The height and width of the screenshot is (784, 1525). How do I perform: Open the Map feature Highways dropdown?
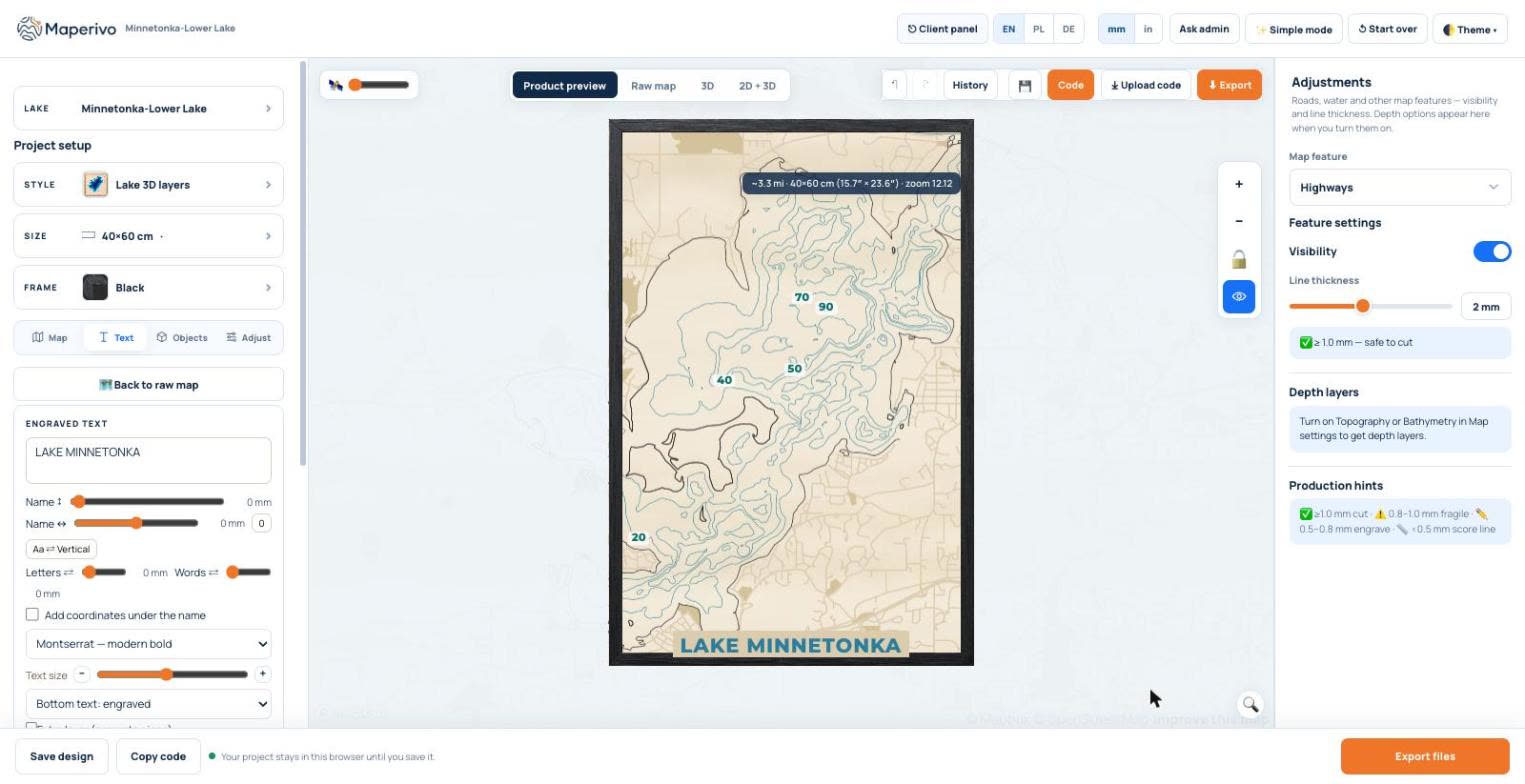coord(1400,187)
